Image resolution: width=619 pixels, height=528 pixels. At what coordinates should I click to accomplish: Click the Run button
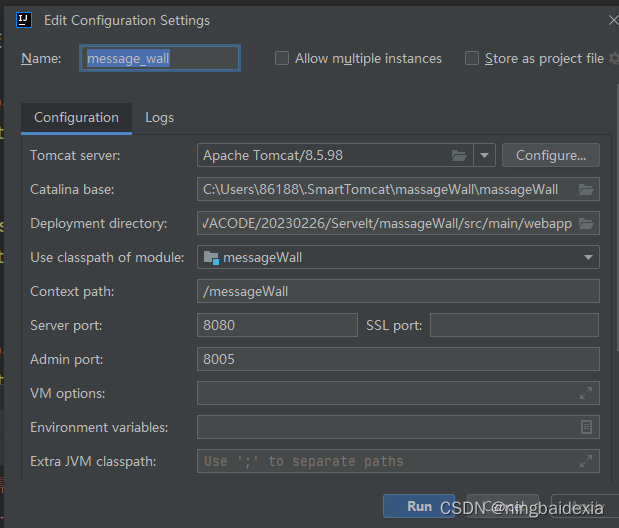[419, 506]
